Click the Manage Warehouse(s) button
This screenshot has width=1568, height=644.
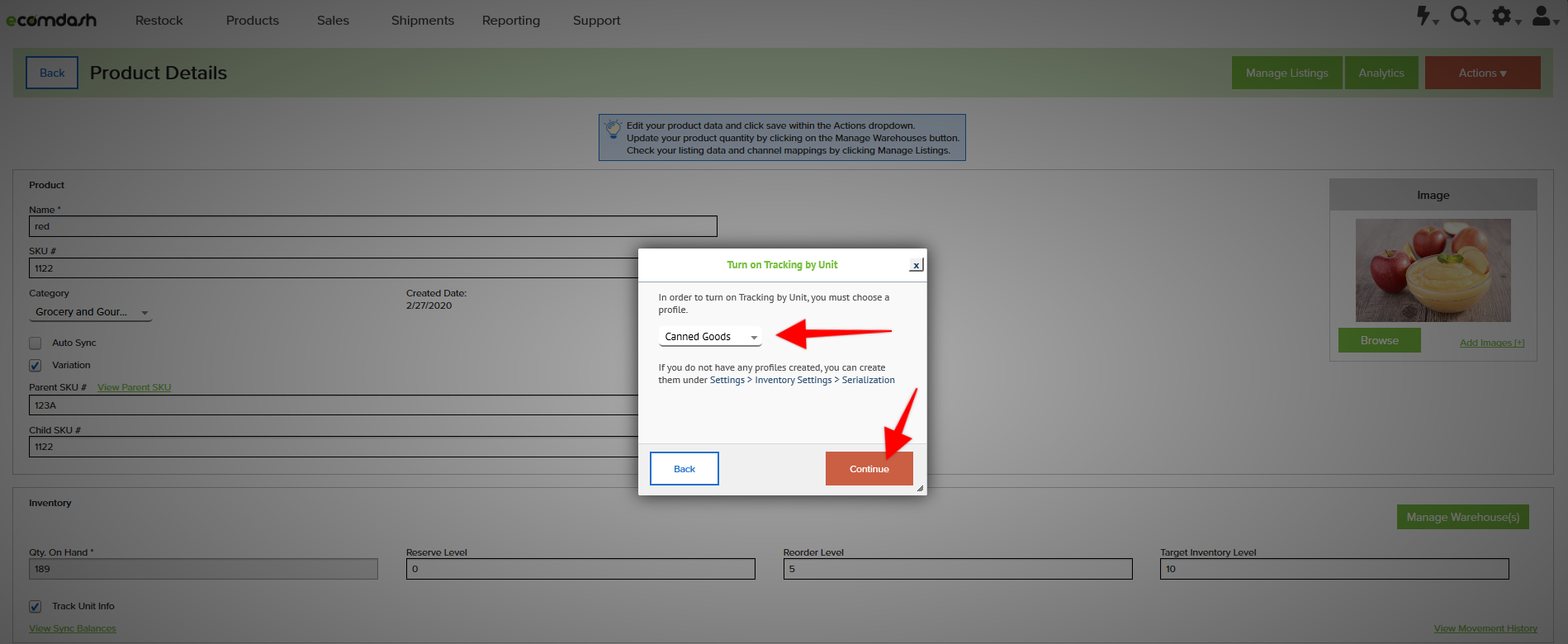click(x=1463, y=517)
